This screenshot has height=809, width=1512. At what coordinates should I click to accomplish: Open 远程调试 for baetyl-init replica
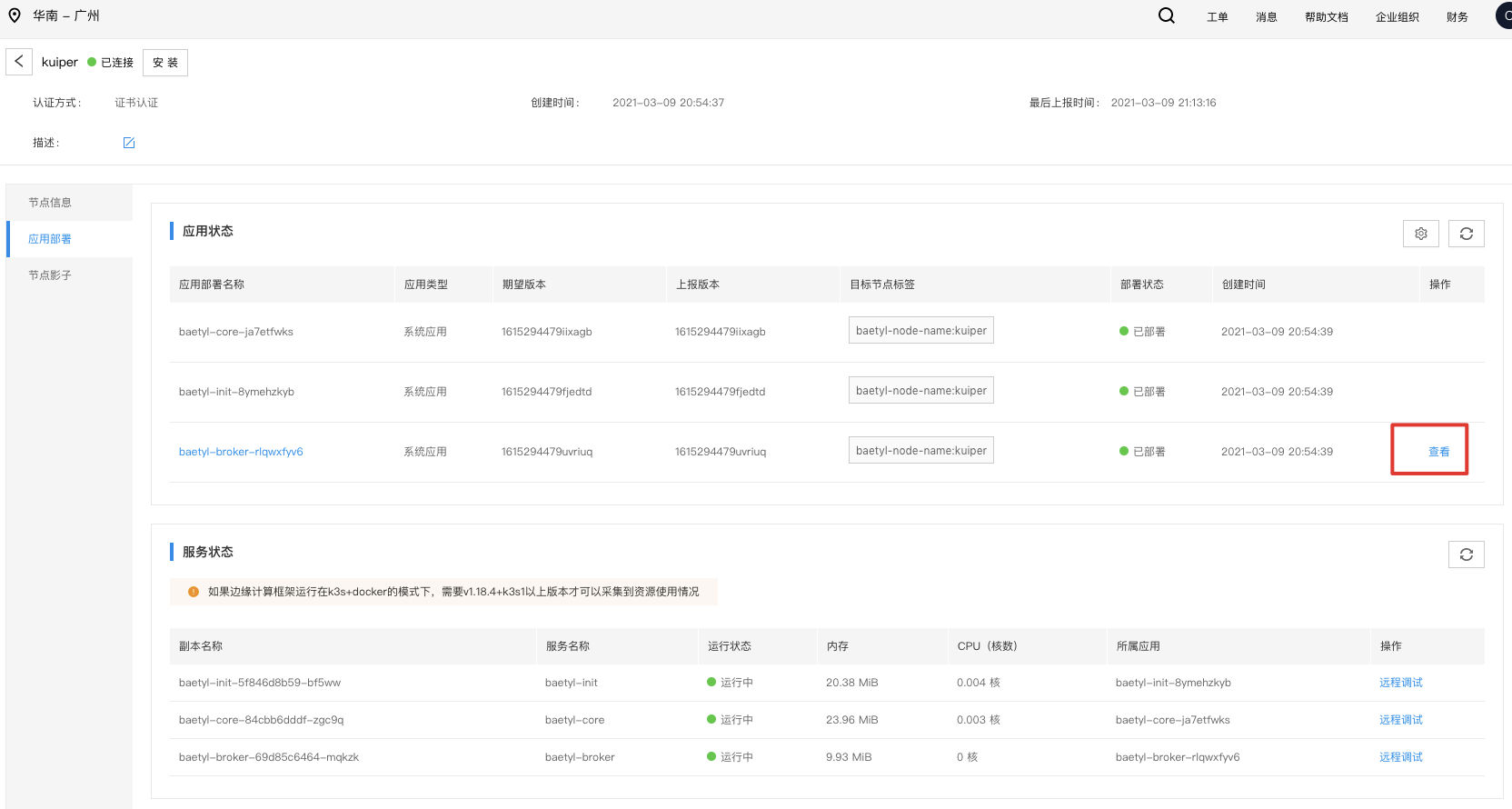pyautogui.click(x=1401, y=683)
